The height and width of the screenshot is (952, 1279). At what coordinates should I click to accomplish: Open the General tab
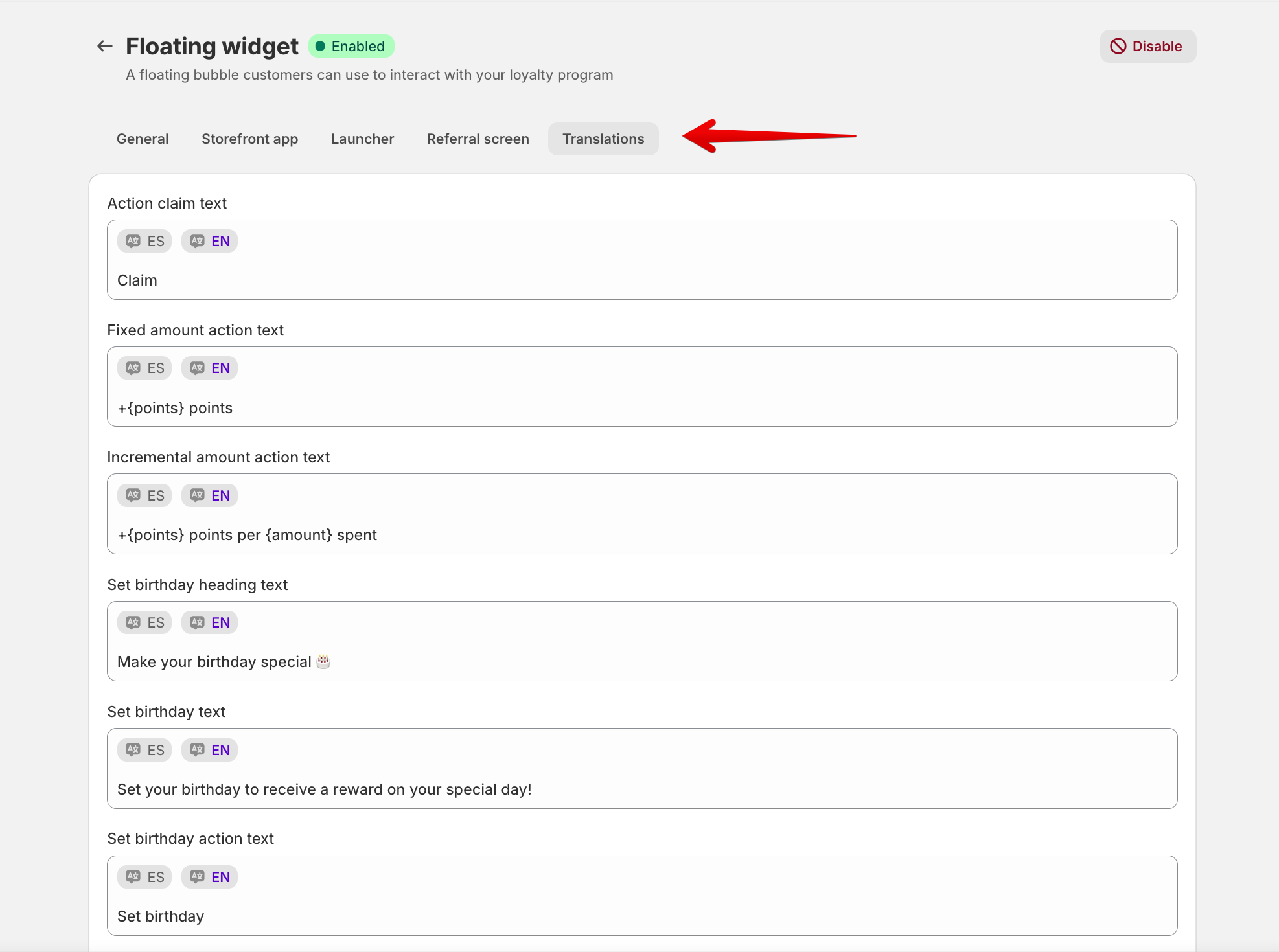click(x=143, y=139)
